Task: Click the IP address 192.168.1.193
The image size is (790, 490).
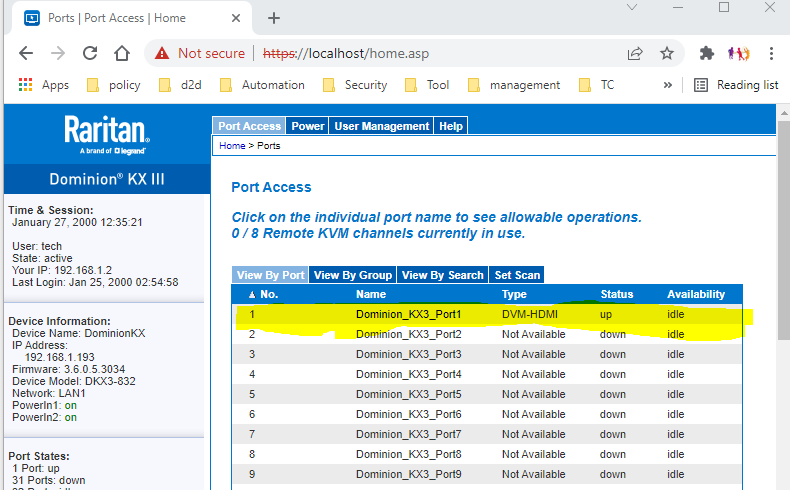Action: click(x=59, y=357)
